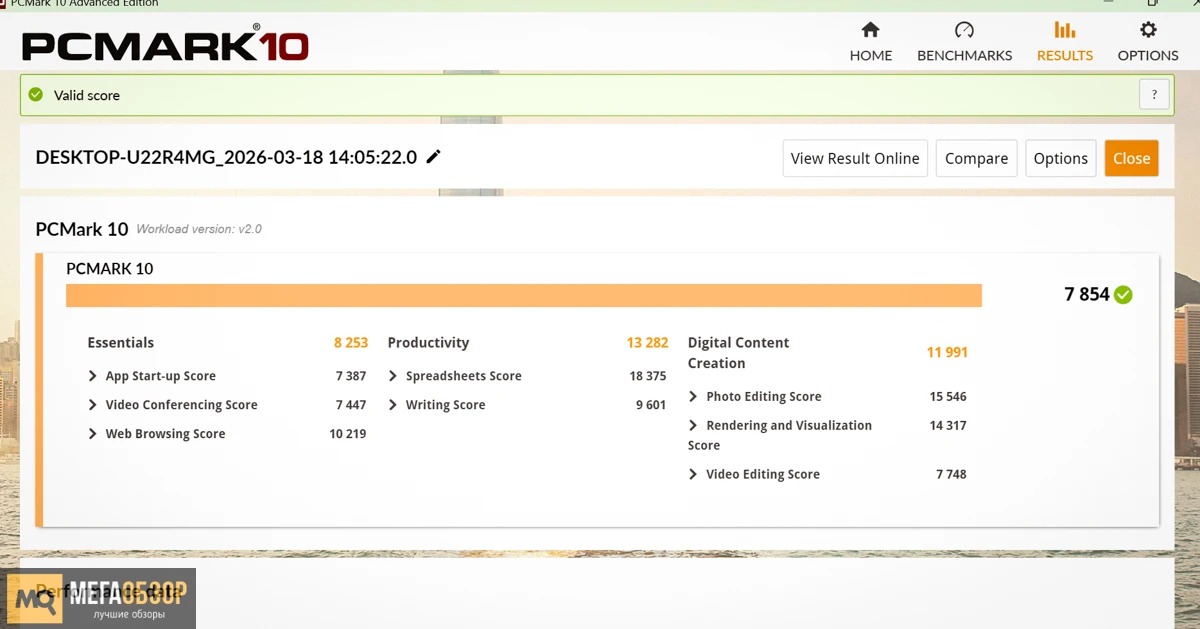
Task: Expand the Photo Editing Score row
Action: click(693, 397)
